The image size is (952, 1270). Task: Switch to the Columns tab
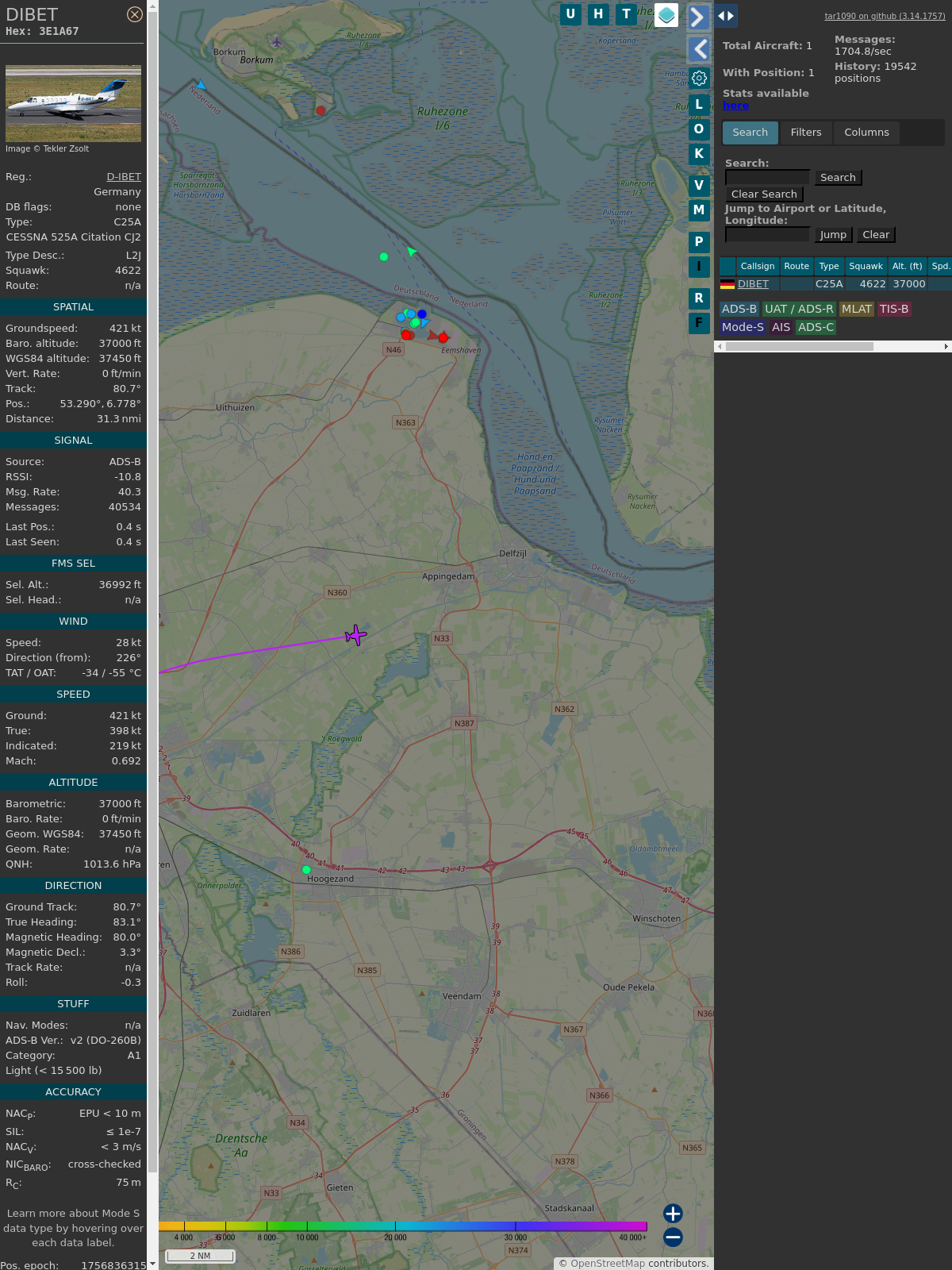tap(866, 133)
